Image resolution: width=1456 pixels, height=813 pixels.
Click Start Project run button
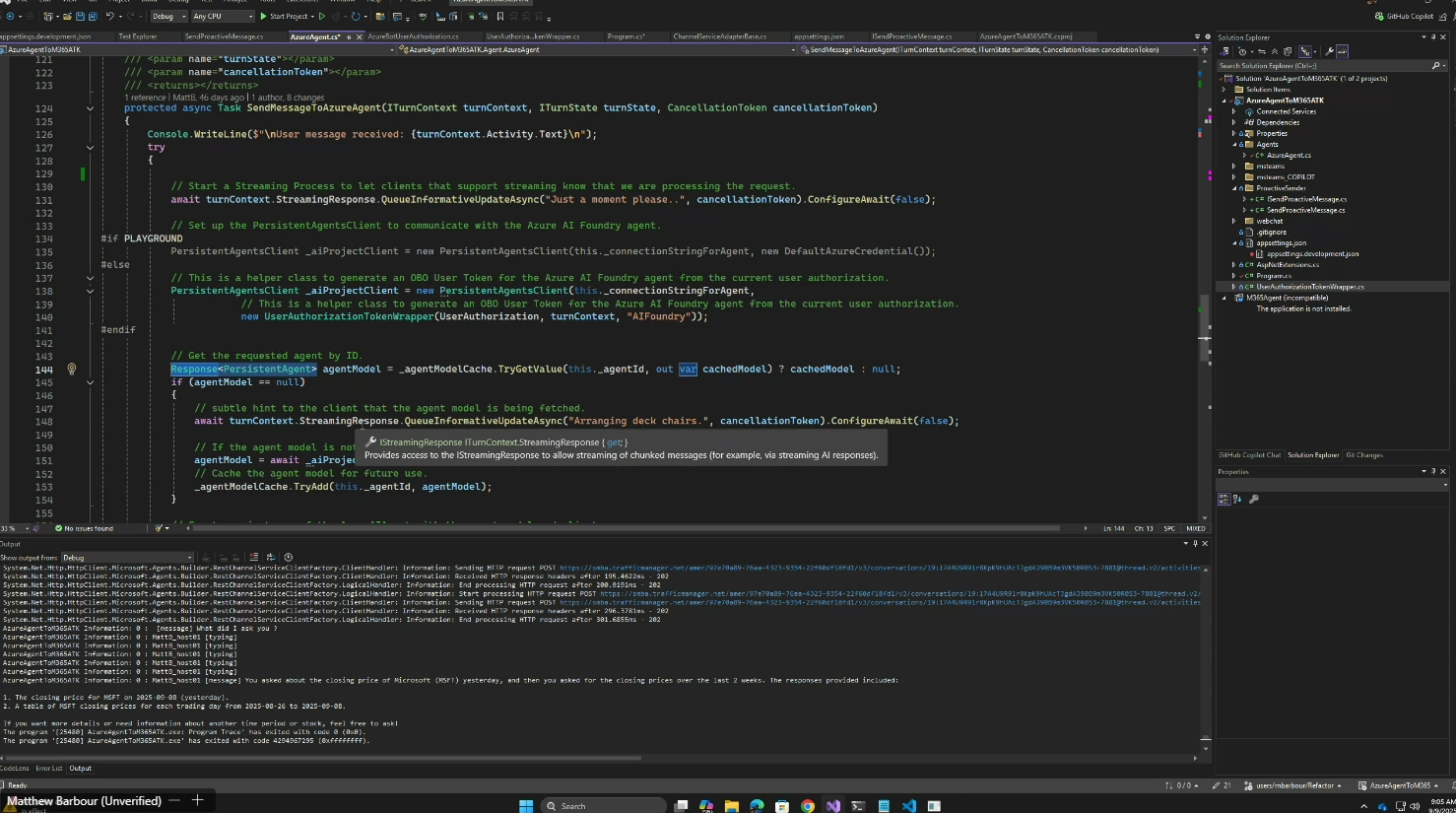pos(284,16)
